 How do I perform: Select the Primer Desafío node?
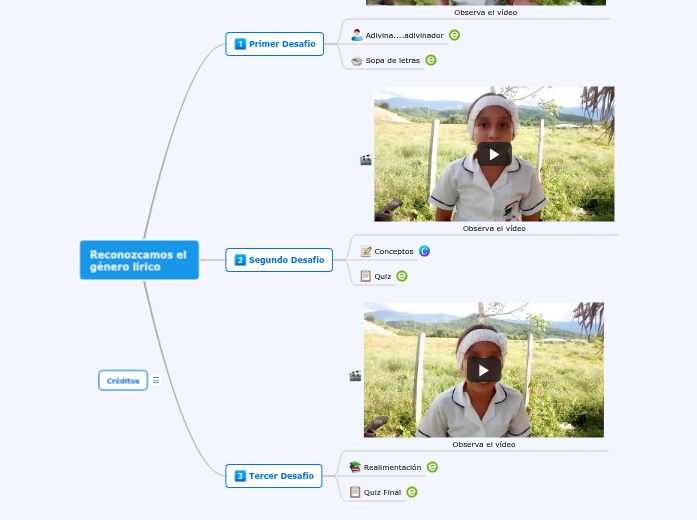tap(275, 44)
